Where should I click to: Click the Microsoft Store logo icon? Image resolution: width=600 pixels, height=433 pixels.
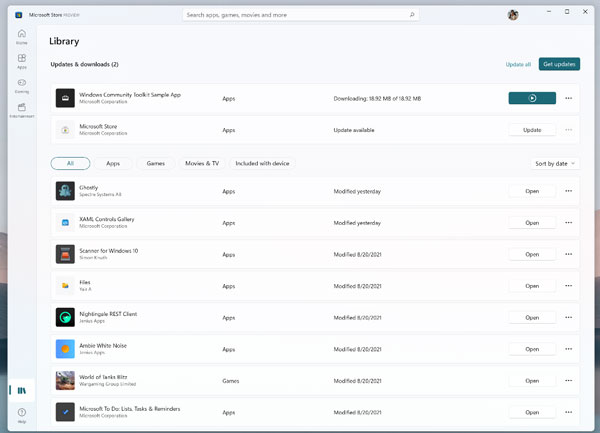pos(18,15)
